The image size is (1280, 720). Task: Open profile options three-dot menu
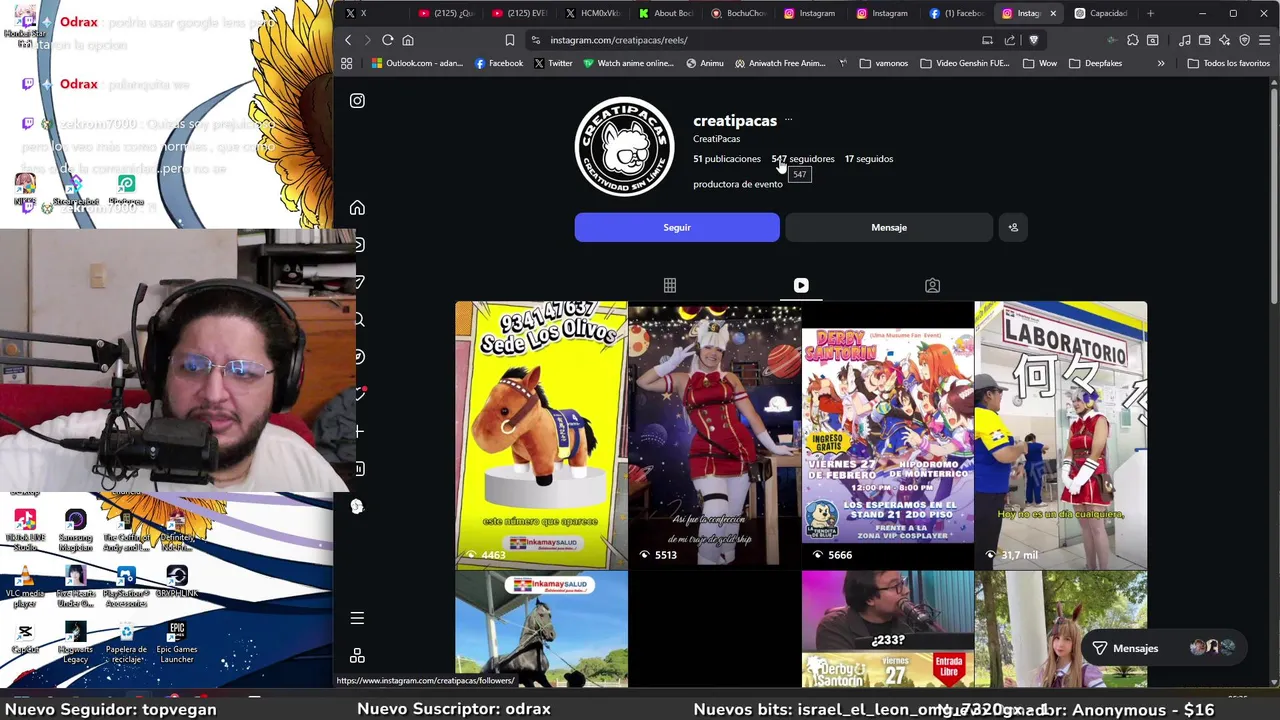coord(788,120)
